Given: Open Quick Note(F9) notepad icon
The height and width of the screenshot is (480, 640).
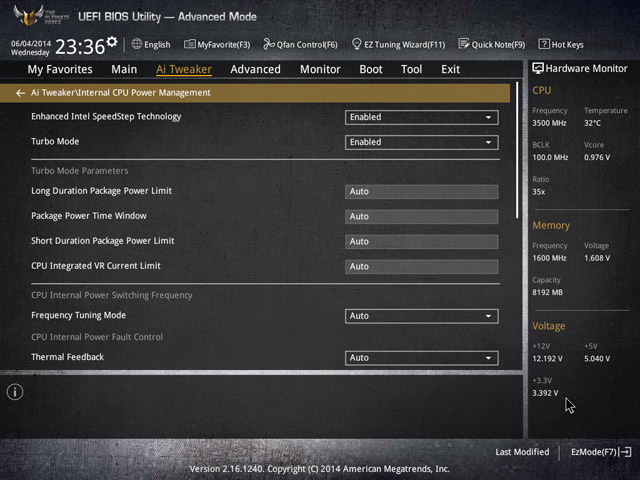Looking at the screenshot, I should coord(464,44).
